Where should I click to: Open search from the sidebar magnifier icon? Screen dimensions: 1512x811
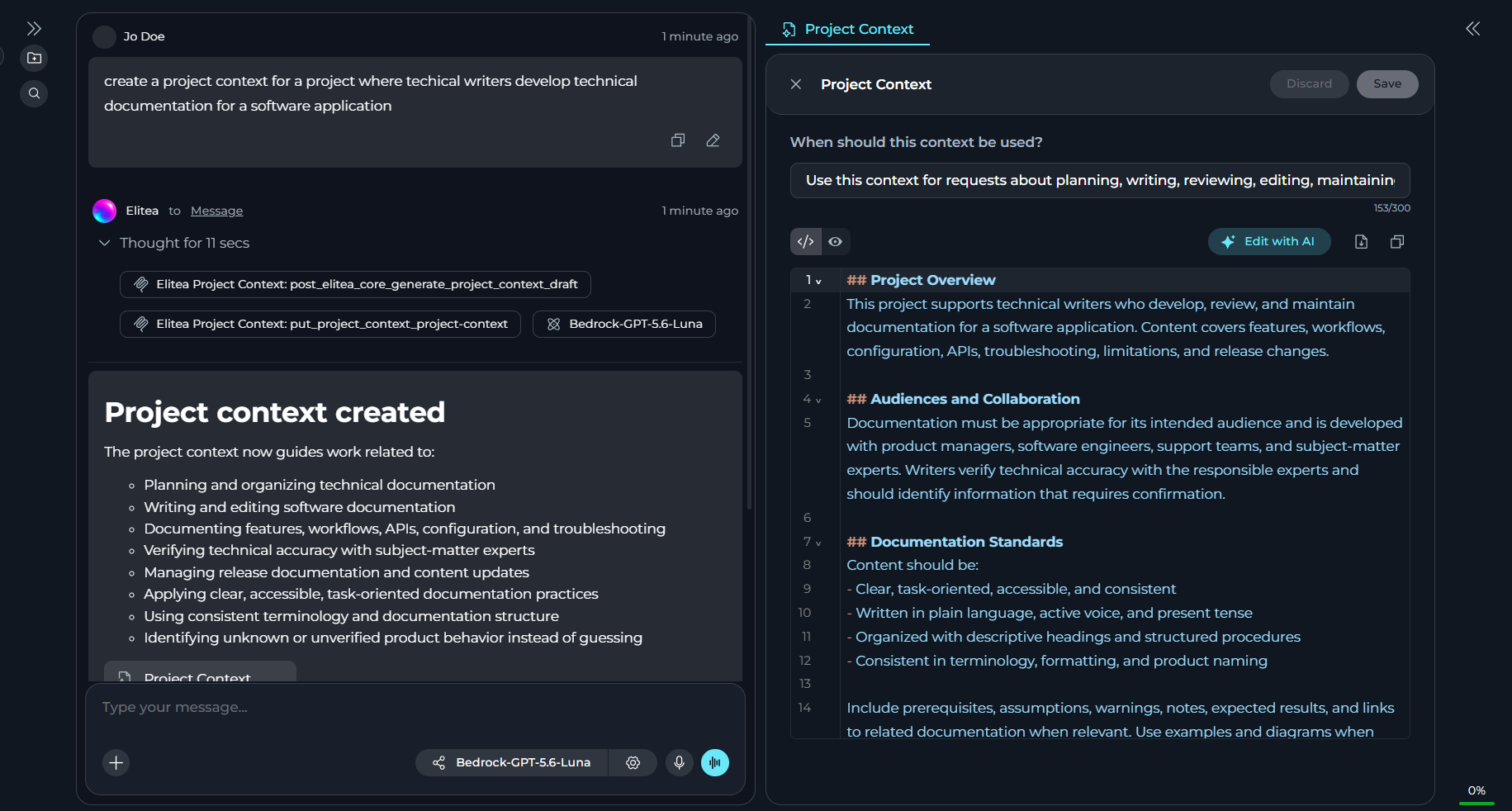click(x=34, y=93)
